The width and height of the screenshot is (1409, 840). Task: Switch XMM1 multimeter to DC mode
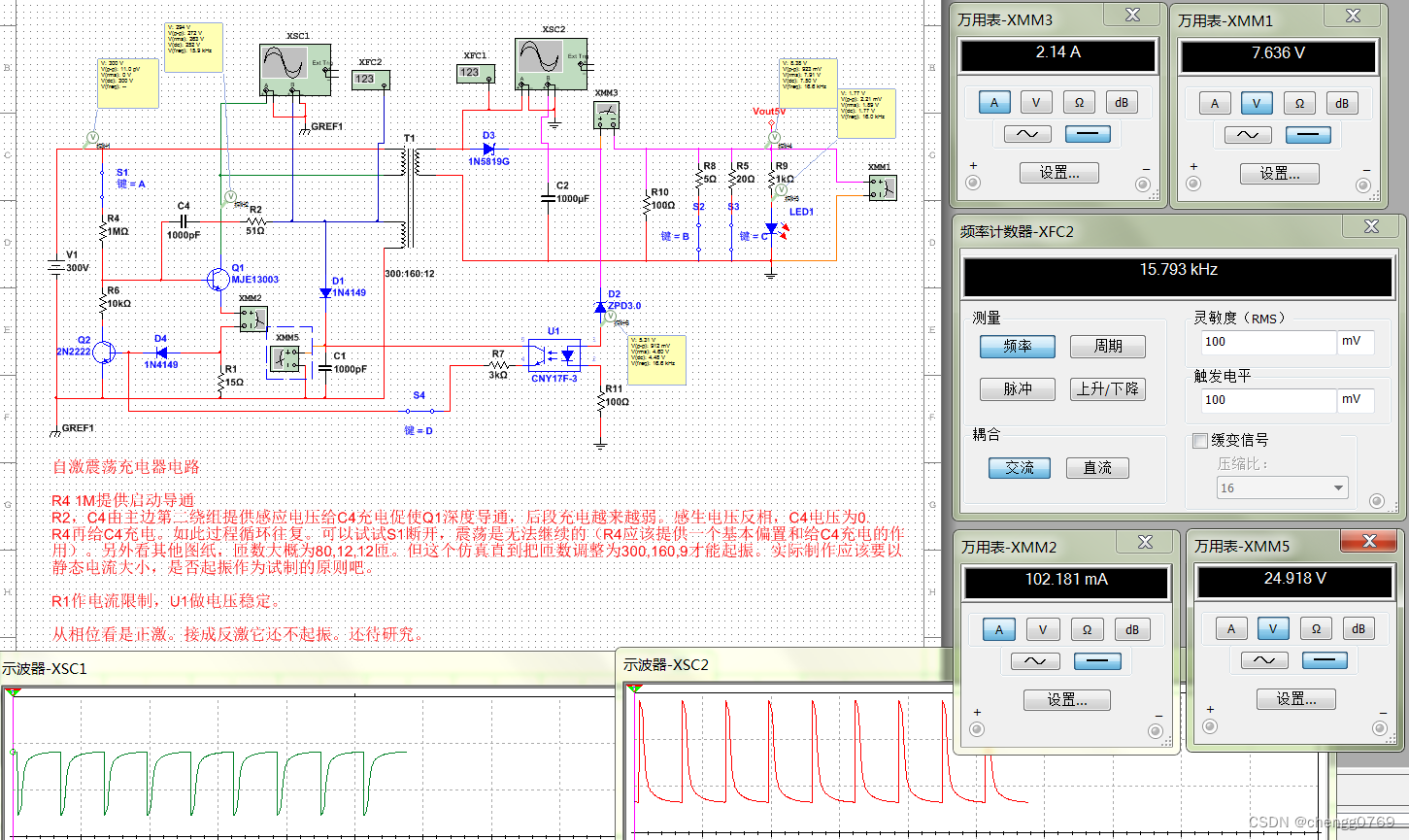tap(1308, 134)
